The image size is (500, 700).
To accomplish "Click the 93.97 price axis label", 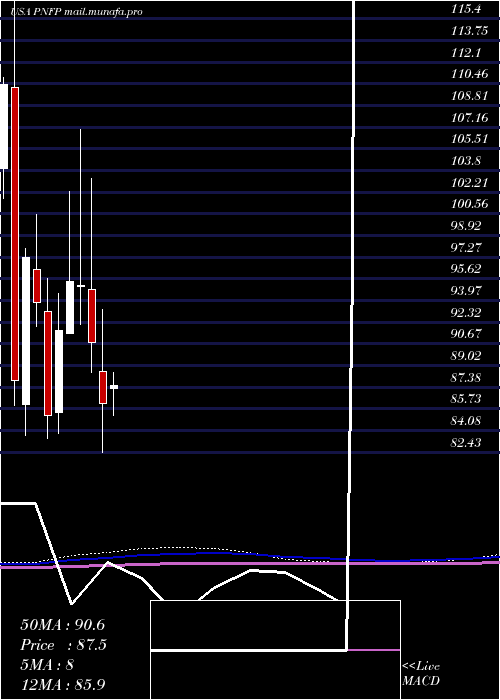I will click(466, 291).
